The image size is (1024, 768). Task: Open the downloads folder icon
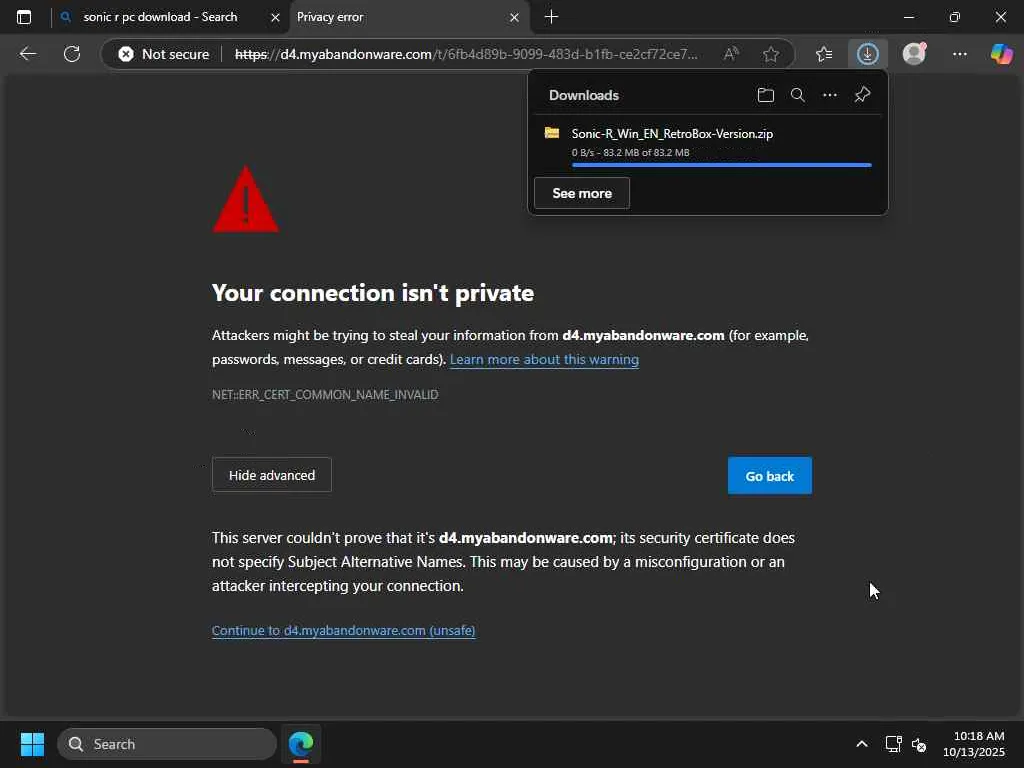[x=766, y=95]
